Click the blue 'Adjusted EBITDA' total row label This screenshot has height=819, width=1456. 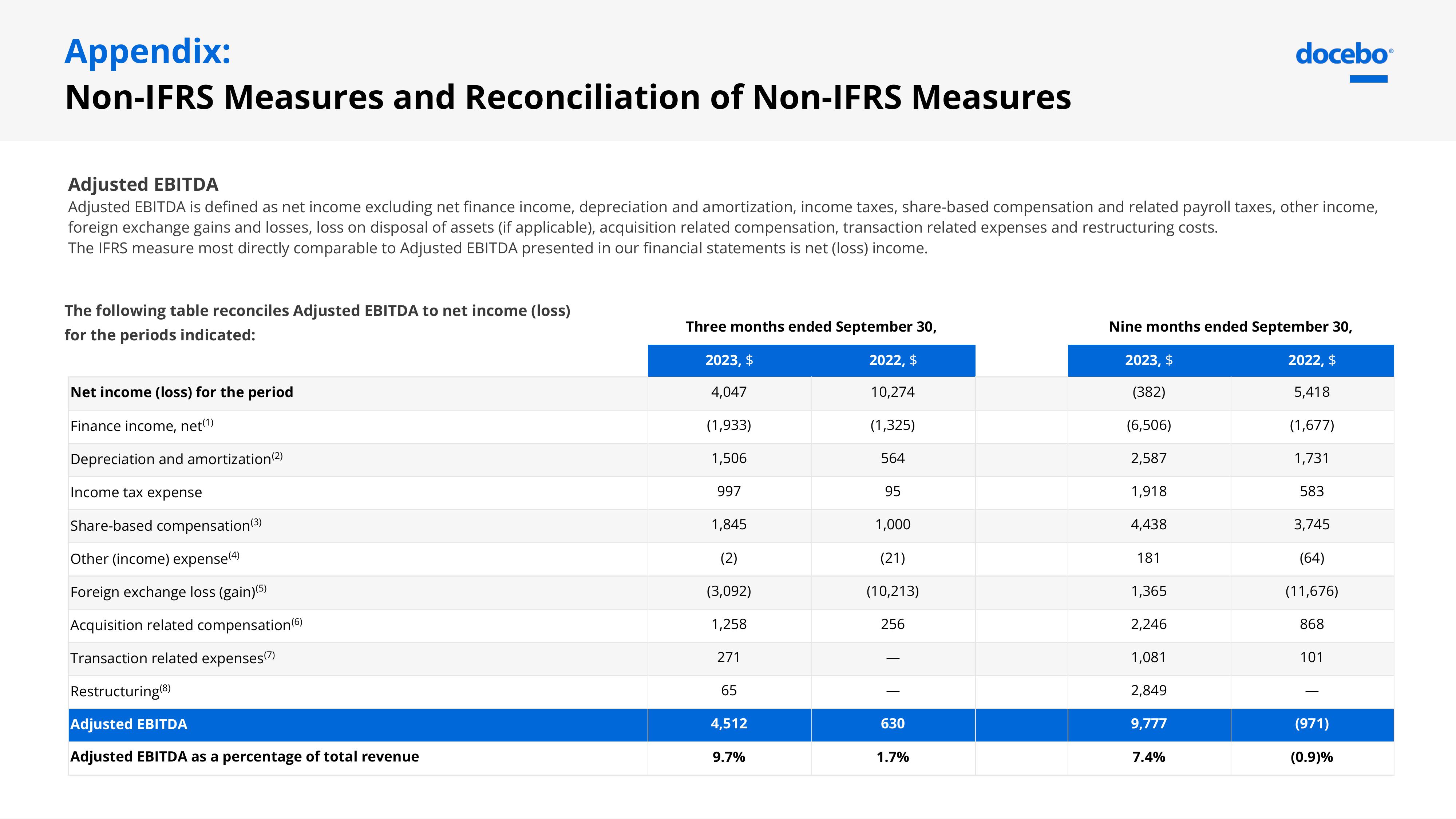click(x=128, y=724)
